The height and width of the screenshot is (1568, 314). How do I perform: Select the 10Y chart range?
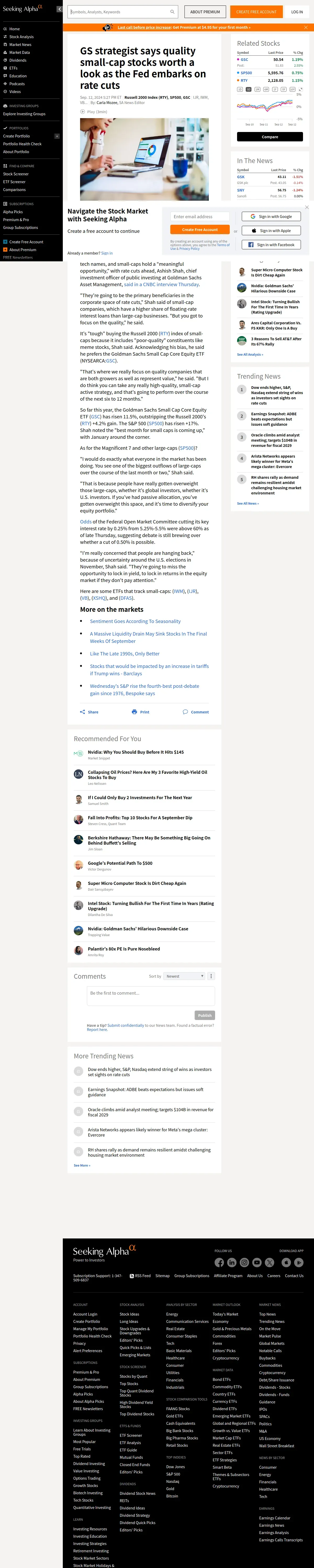(x=292, y=89)
